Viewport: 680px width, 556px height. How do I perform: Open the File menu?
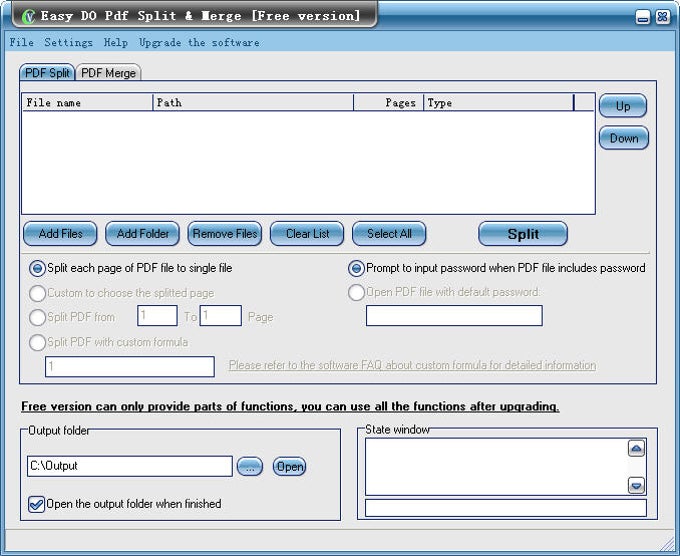[x=22, y=43]
